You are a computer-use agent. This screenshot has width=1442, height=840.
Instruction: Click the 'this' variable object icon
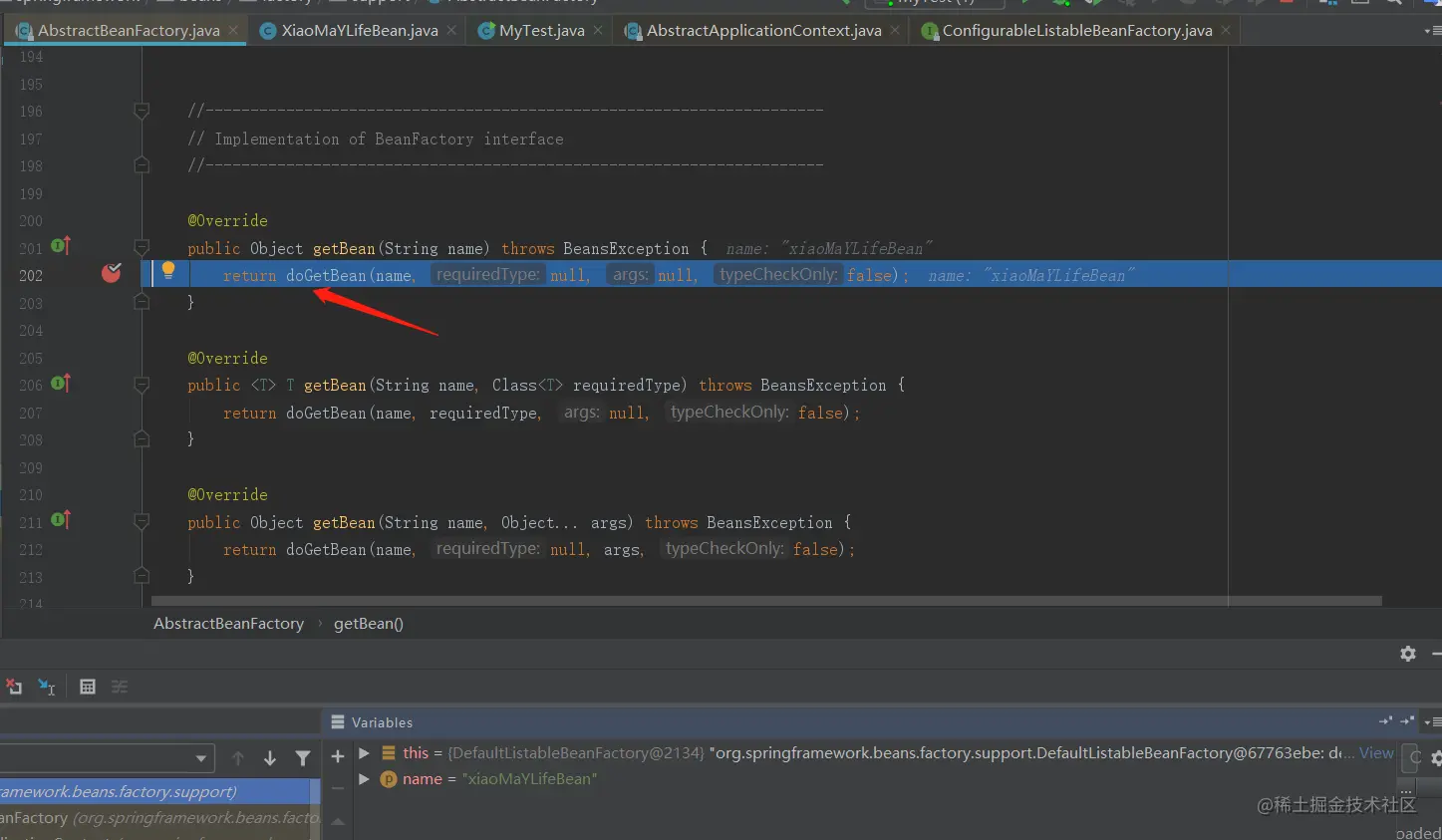click(389, 753)
